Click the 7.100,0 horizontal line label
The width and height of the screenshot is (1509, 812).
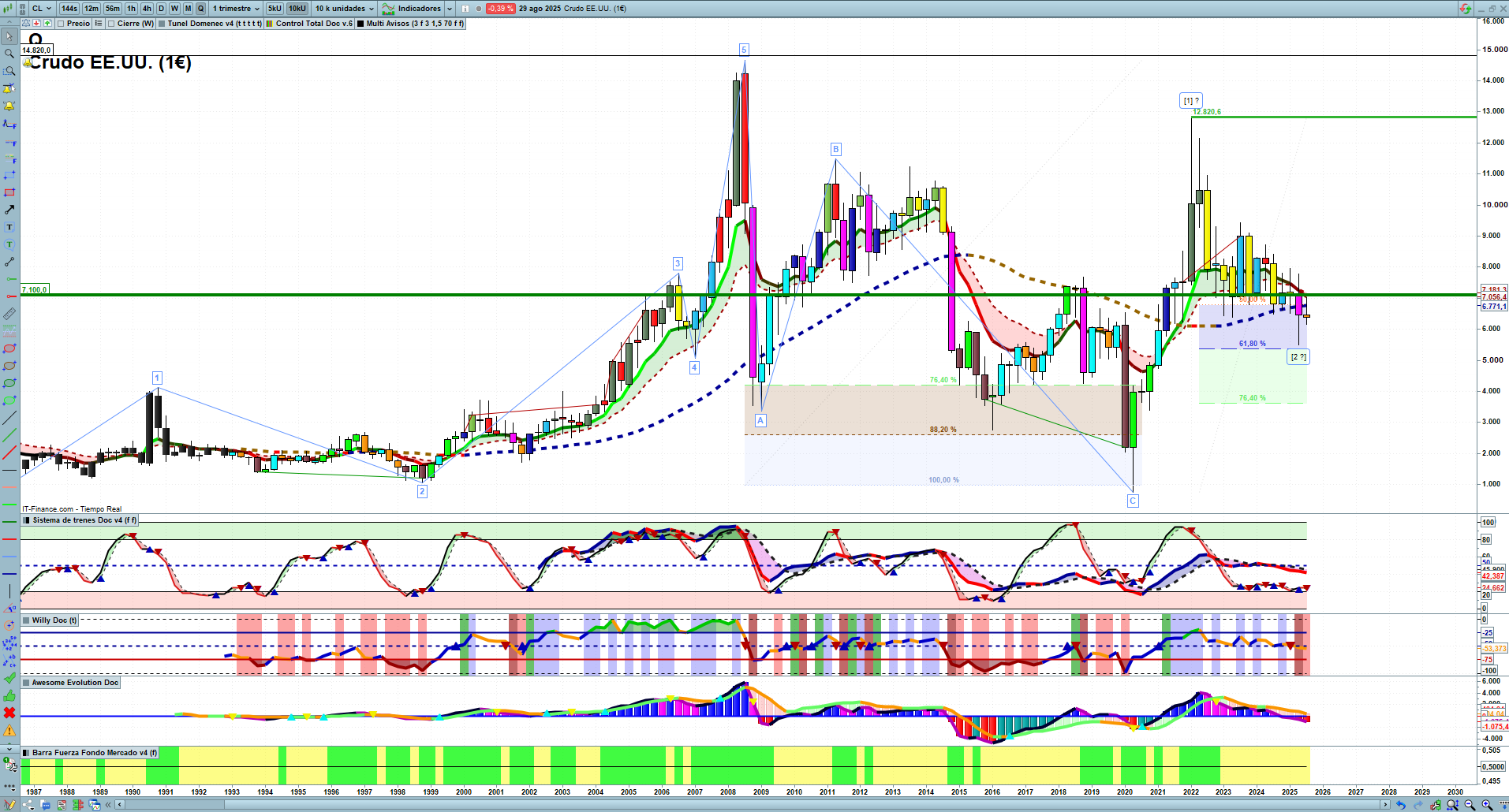click(x=35, y=290)
